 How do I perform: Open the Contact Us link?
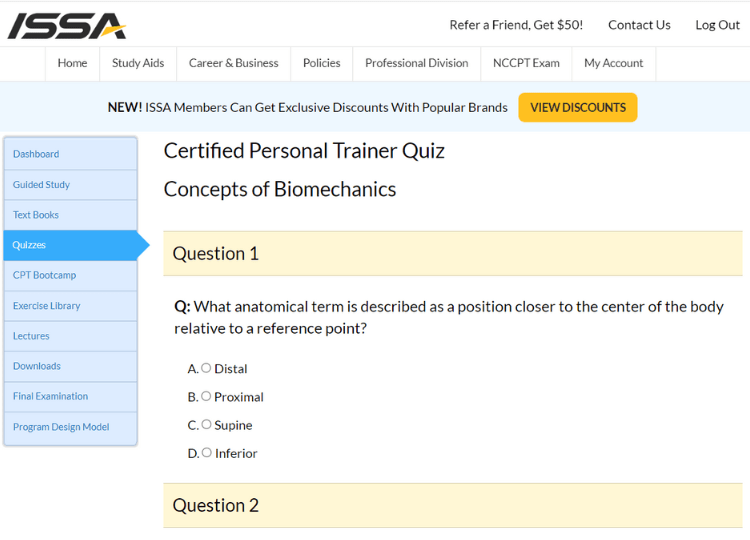(x=639, y=25)
